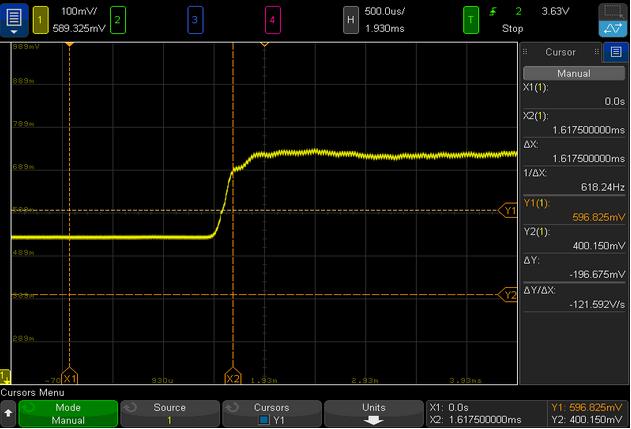This screenshot has height=429, width=631.
Task: Open the sidebar list icon beside Cursor
Action: [615, 52]
